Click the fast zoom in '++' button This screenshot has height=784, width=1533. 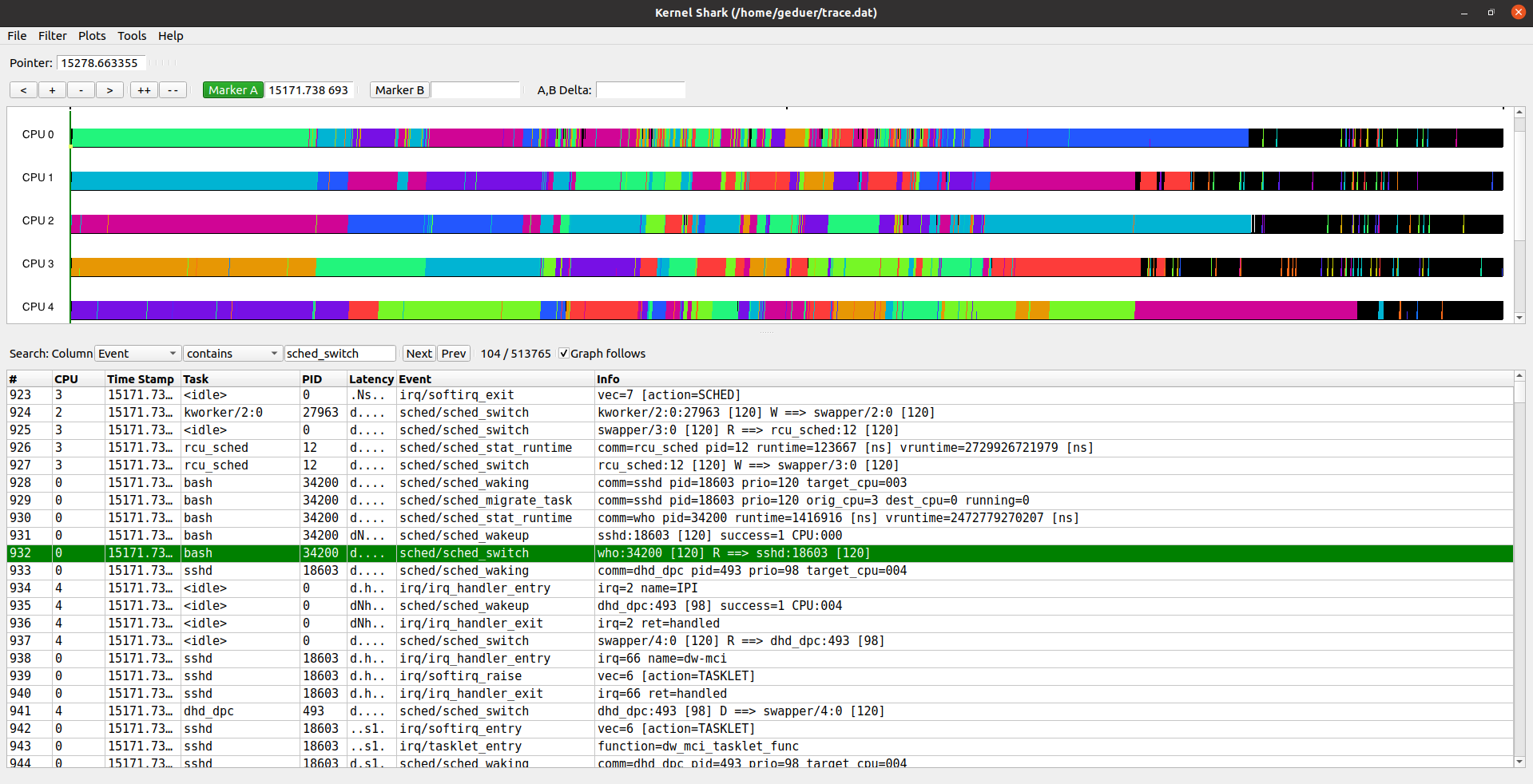144,90
